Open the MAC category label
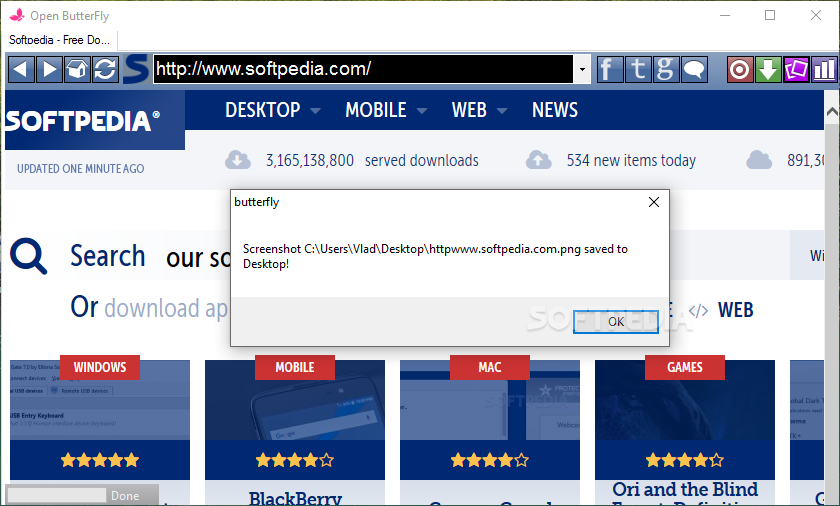 tap(490, 367)
